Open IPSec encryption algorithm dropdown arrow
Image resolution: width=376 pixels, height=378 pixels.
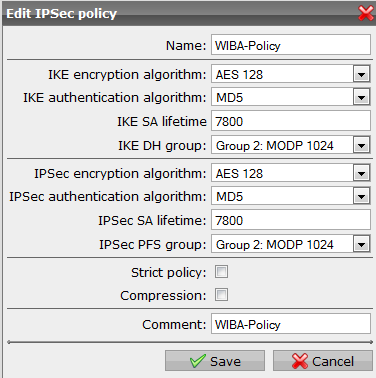[x=361, y=173]
